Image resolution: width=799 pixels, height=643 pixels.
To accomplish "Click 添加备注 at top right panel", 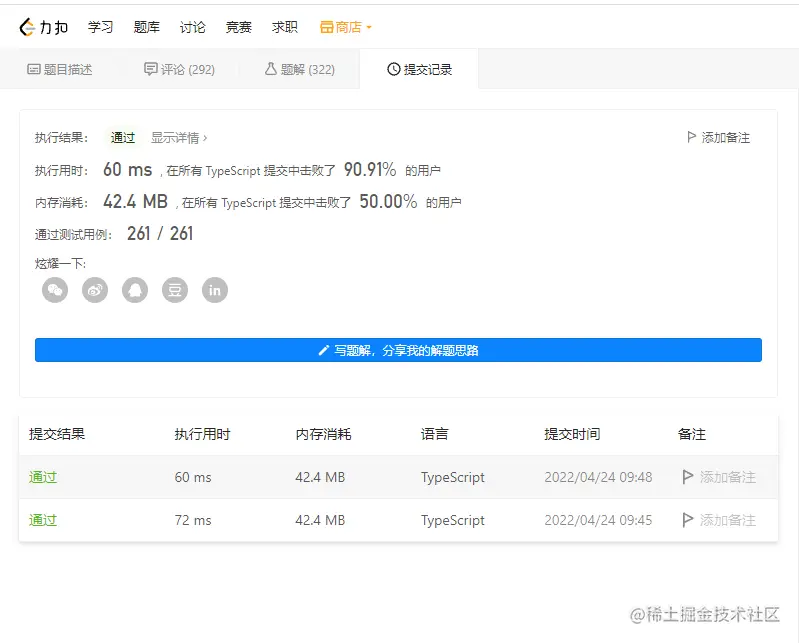I will pos(718,138).
